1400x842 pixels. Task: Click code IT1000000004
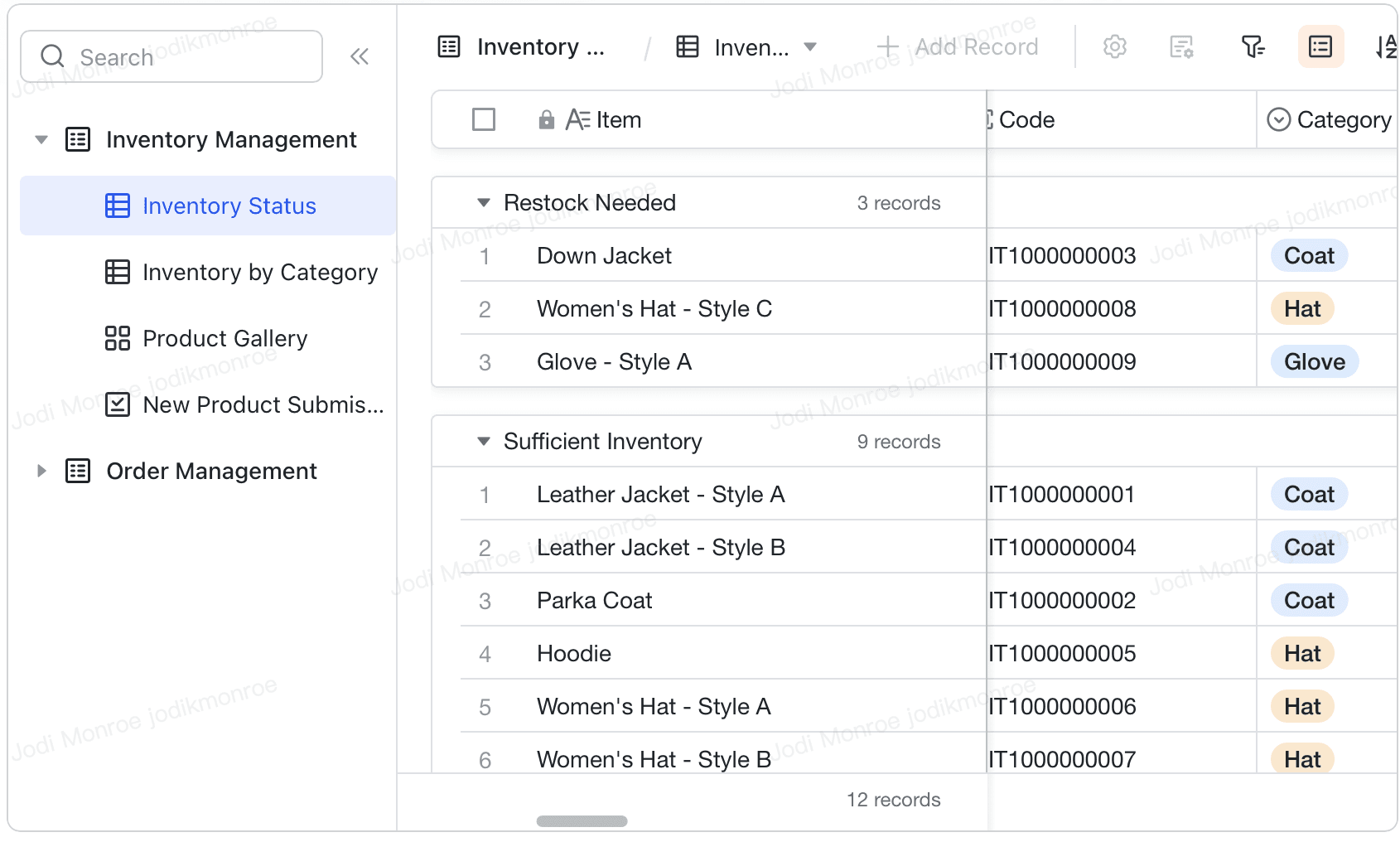(x=1061, y=547)
